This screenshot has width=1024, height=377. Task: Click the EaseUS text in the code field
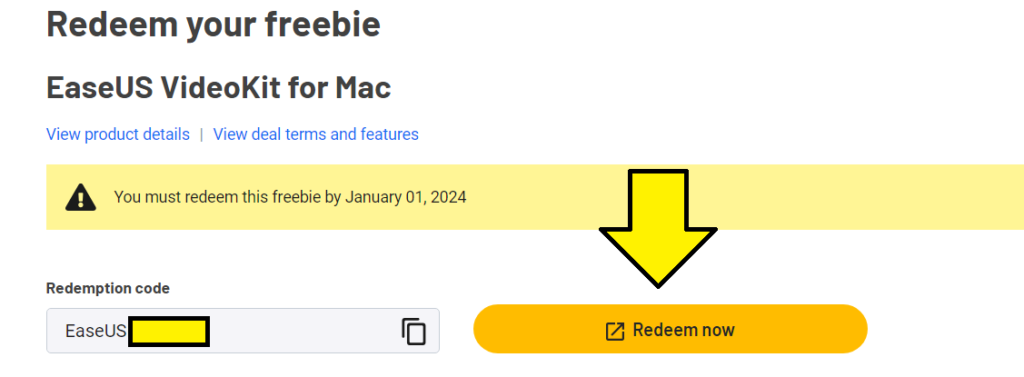95,331
